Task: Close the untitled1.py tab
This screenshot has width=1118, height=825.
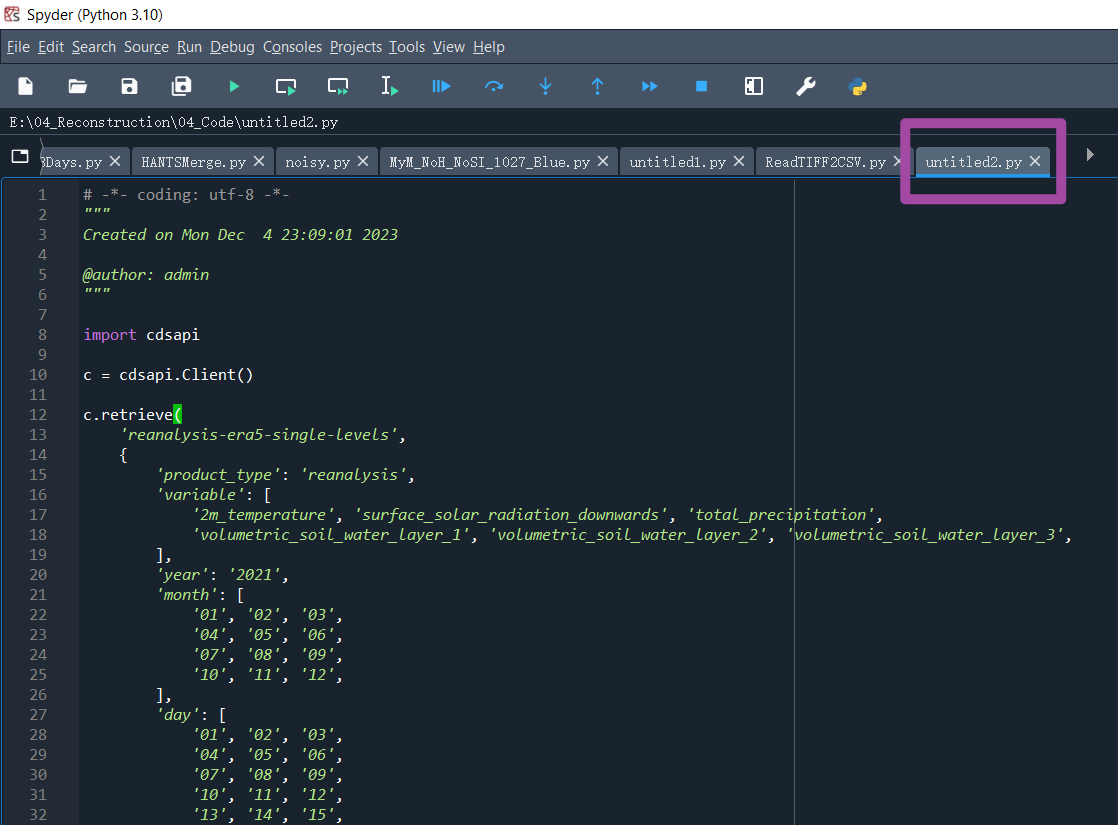Action: pos(739,162)
